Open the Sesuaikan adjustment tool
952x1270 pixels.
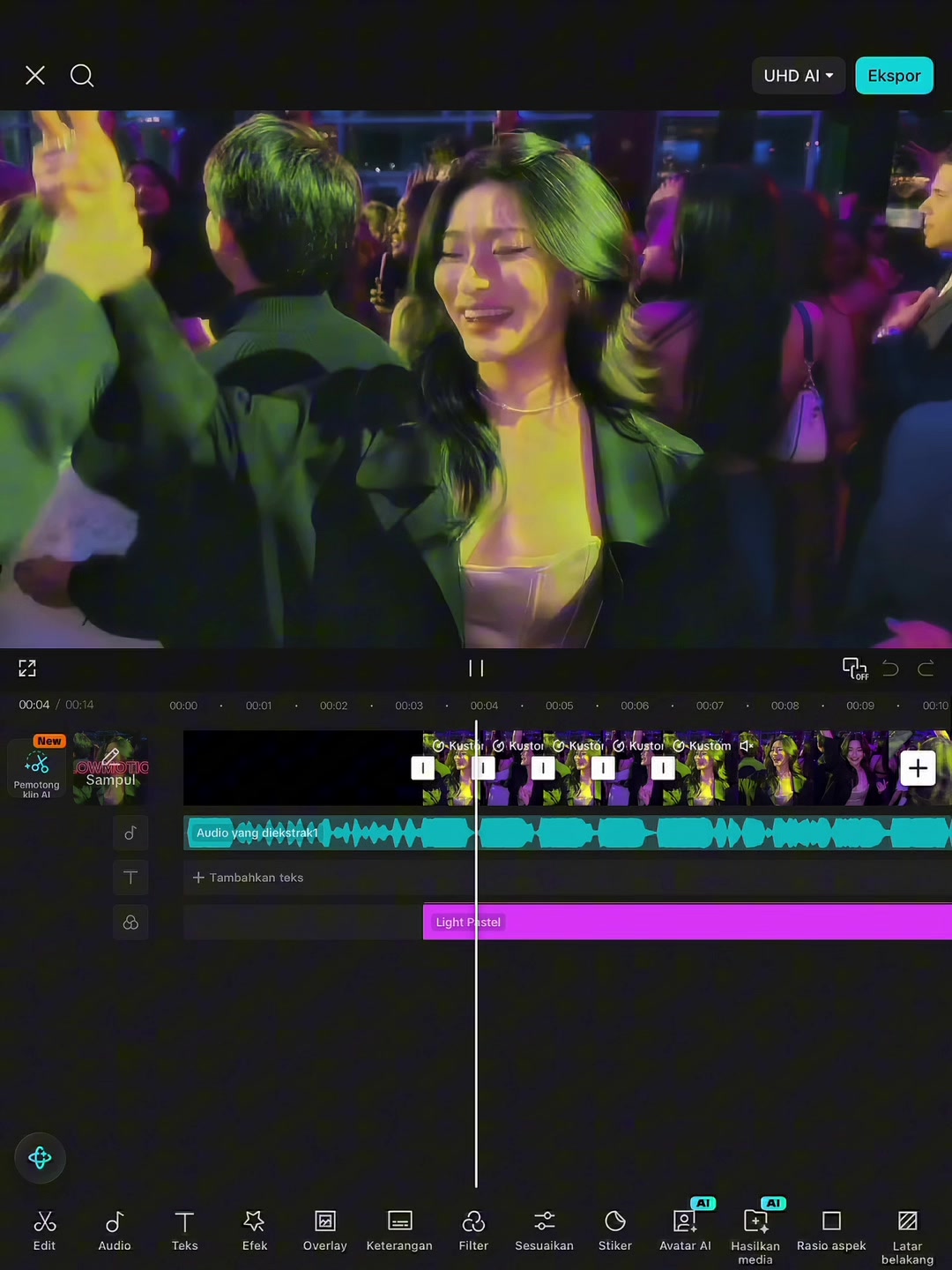pyautogui.click(x=544, y=1231)
